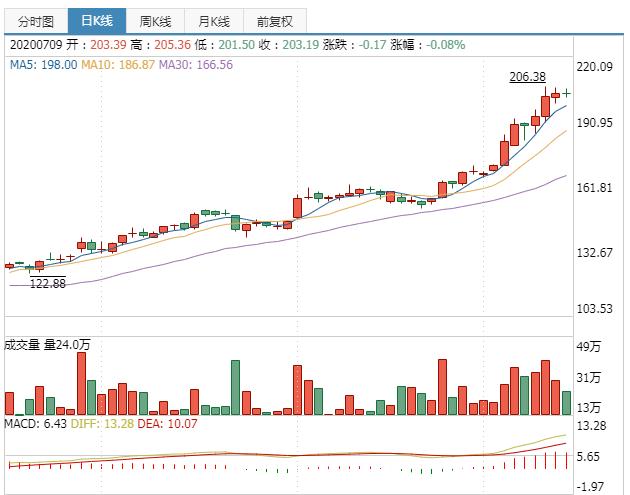This screenshot has height=495, width=630.
Task: Open the 周K线 weekly chart tab
Action: [x=156, y=21]
